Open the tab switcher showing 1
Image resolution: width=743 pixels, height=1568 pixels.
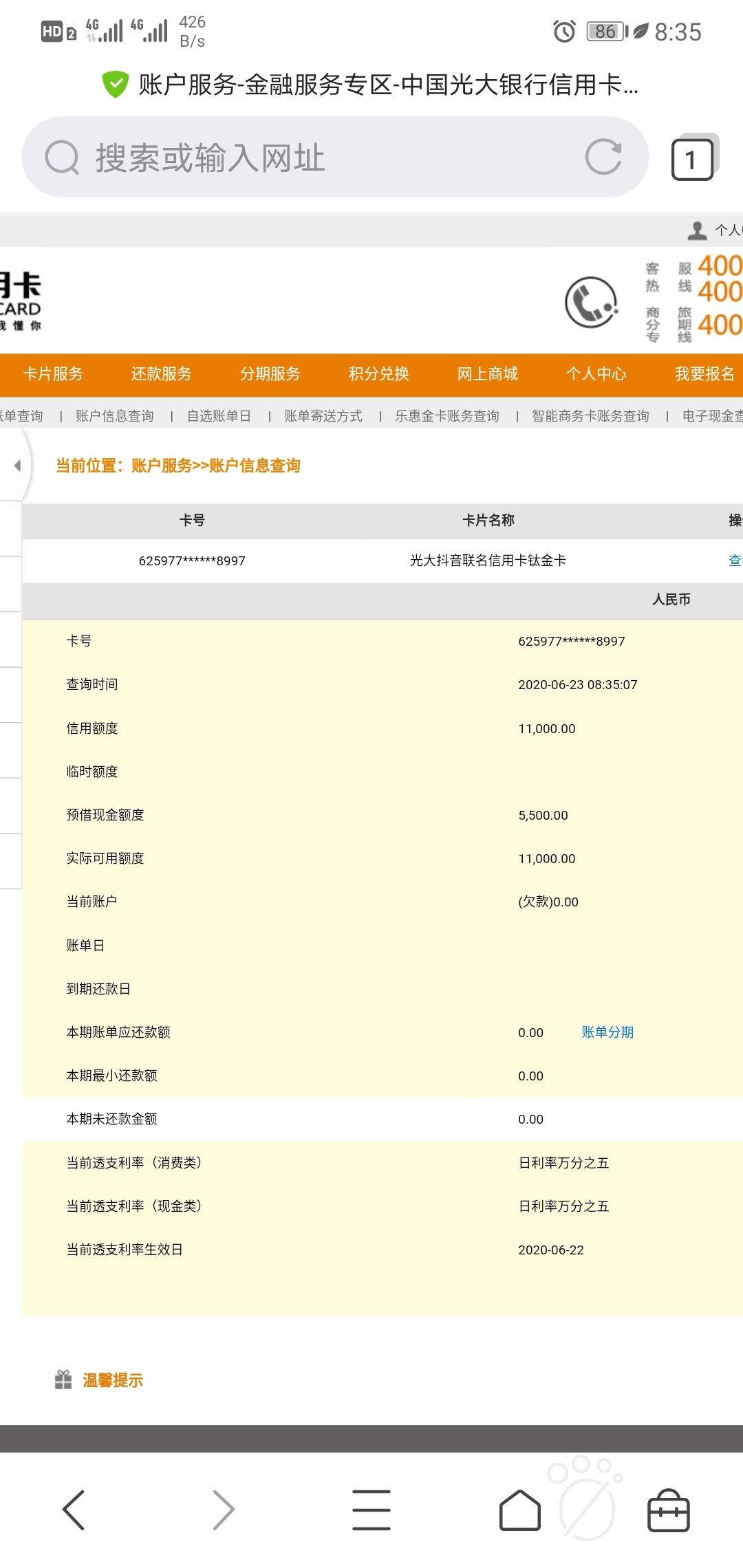click(x=693, y=159)
